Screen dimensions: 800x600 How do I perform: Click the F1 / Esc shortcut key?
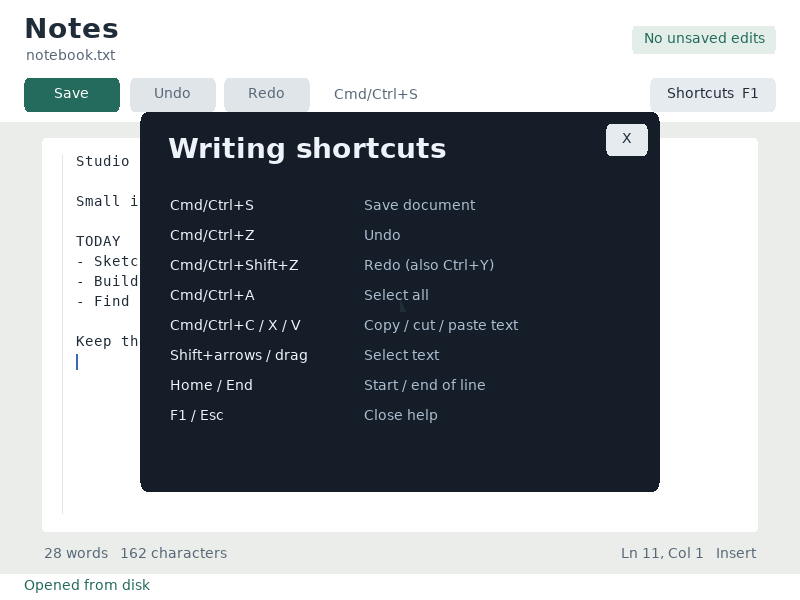(x=196, y=415)
